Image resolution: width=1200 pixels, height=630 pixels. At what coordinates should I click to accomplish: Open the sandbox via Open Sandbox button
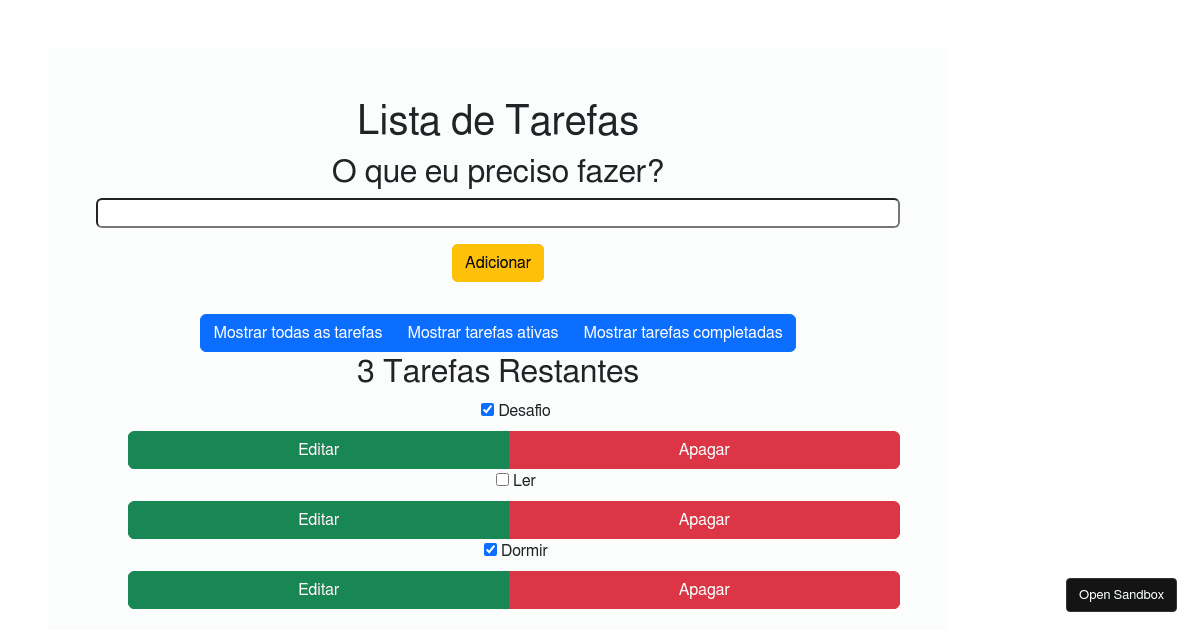(x=1121, y=594)
